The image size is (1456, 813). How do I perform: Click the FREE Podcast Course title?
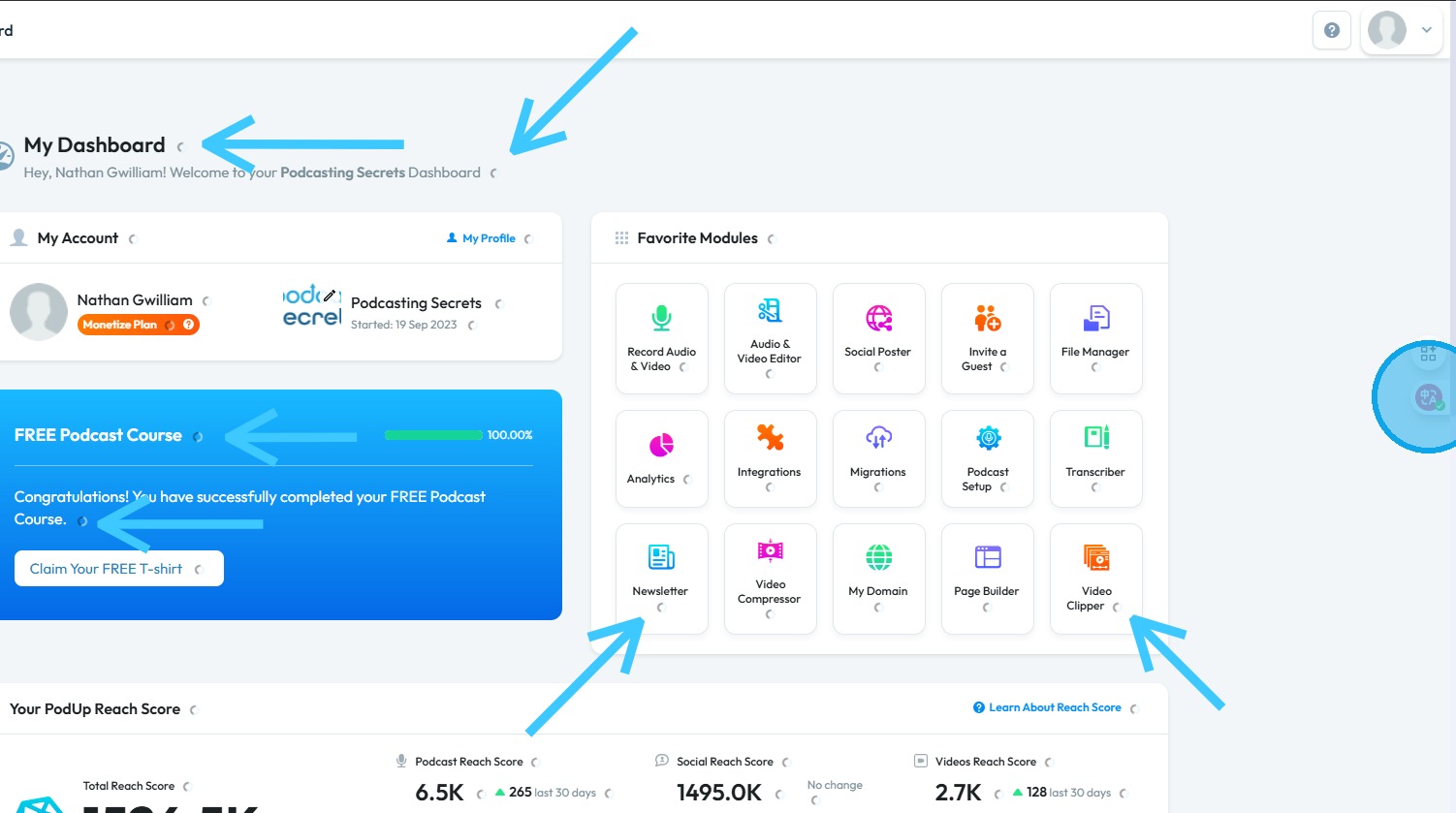point(98,435)
